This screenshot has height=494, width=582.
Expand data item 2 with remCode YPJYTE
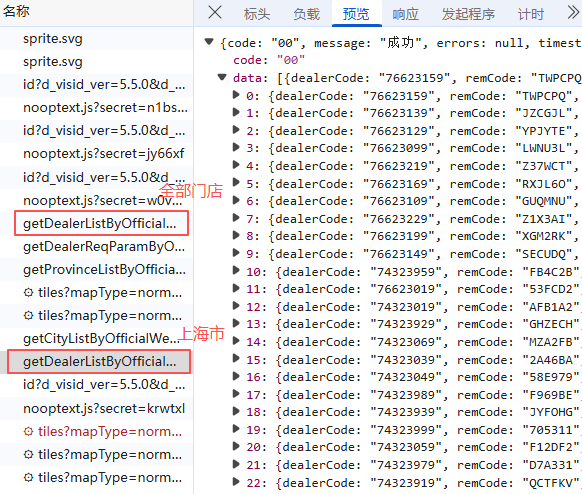(236, 130)
